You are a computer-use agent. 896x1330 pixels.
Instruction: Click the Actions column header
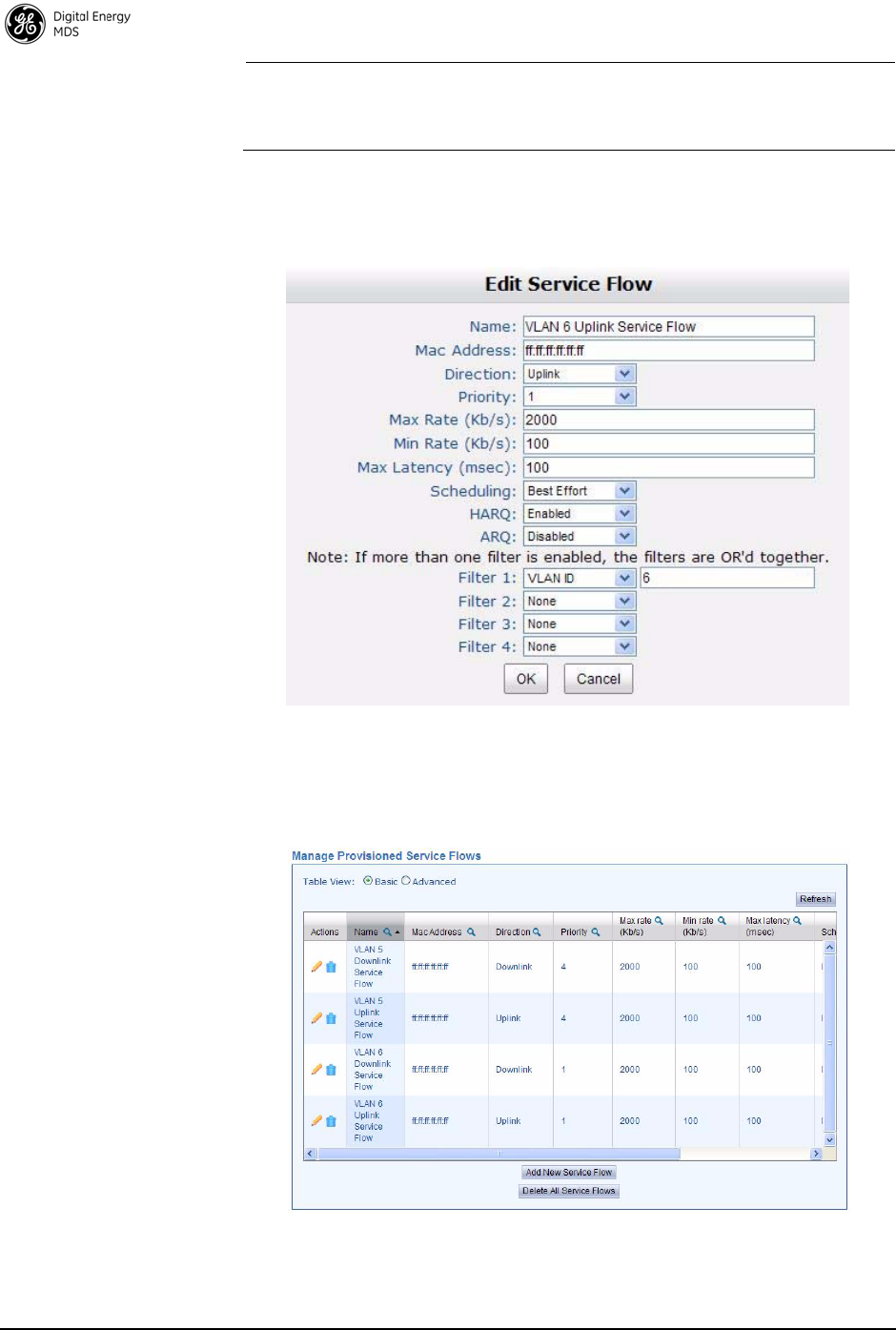coord(325,927)
